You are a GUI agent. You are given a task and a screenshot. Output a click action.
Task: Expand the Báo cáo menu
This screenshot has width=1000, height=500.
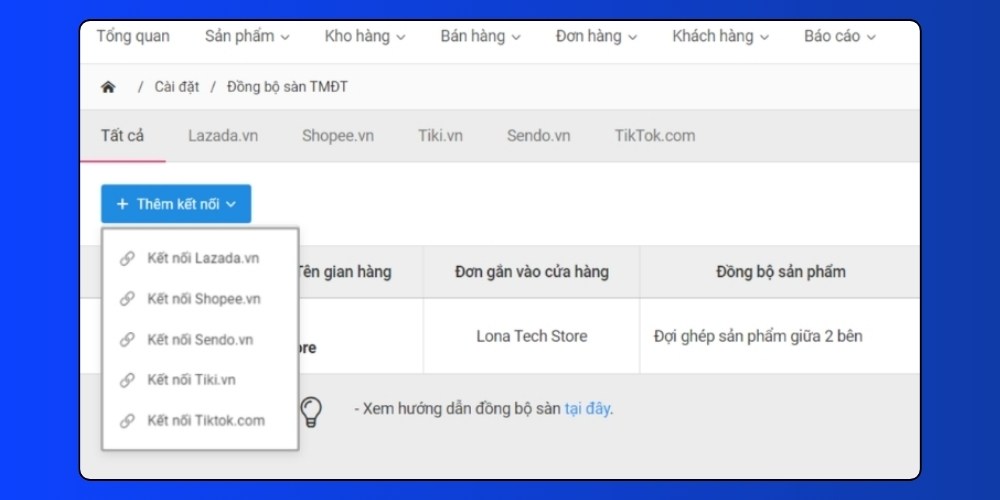click(x=839, y=37)
